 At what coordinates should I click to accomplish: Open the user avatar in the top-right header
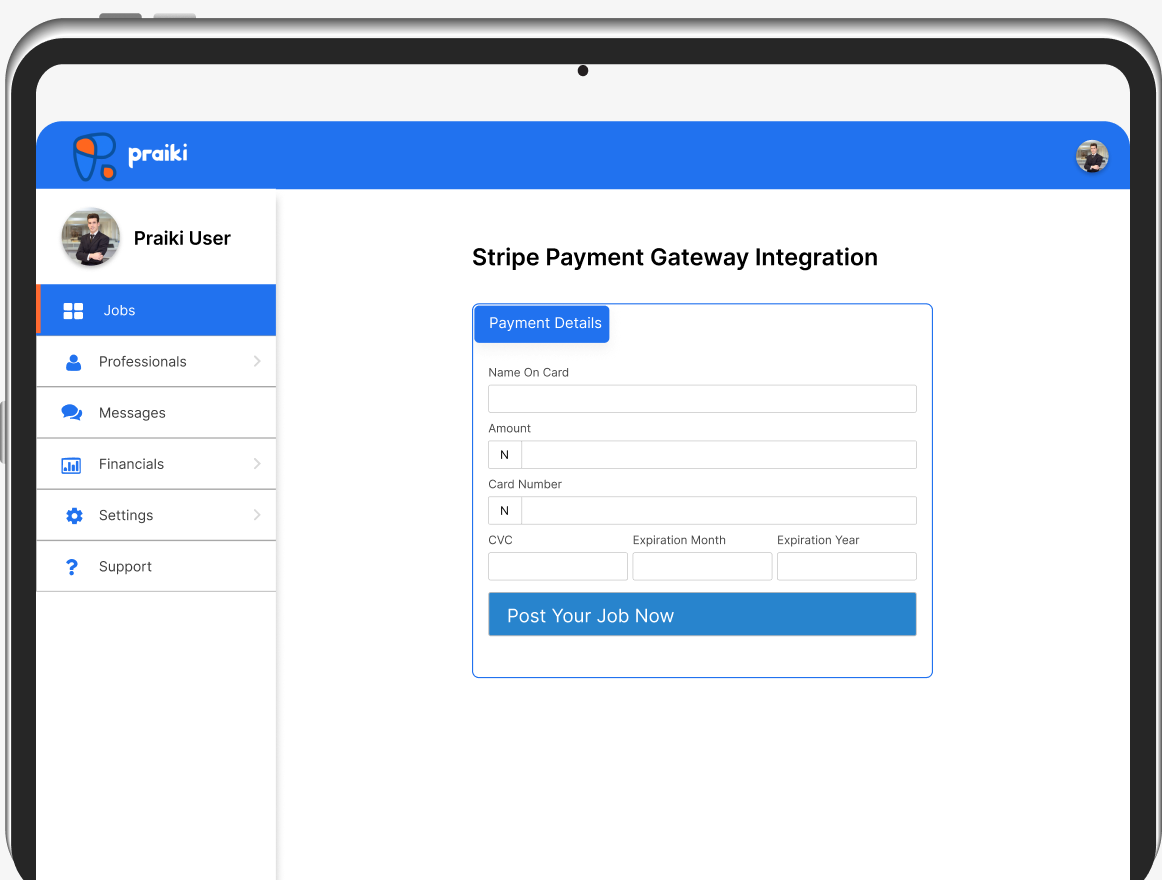[x=1092, y=156]
